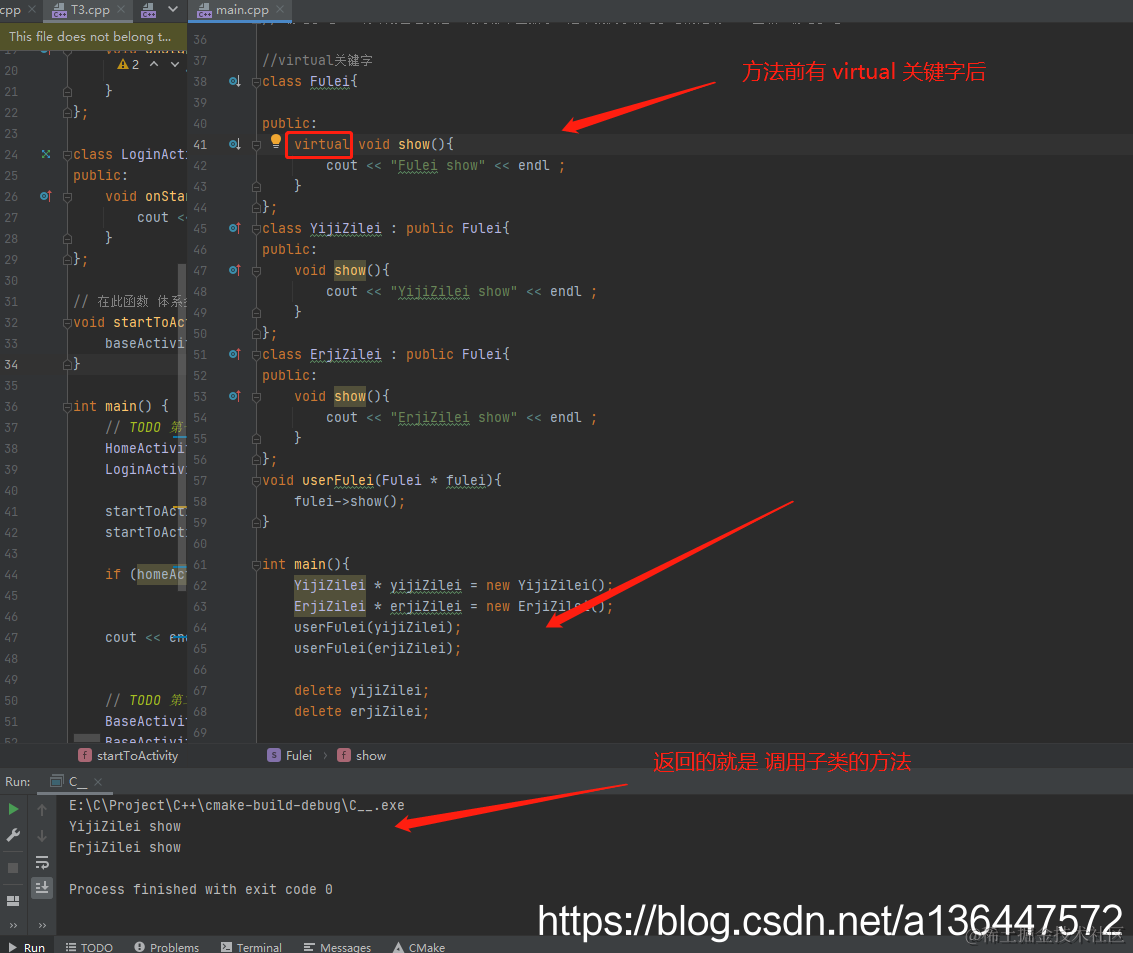Click gutter marker beside class LoginAct line 24
Screen dimensions: 1133x953
[x=46, y=154]
